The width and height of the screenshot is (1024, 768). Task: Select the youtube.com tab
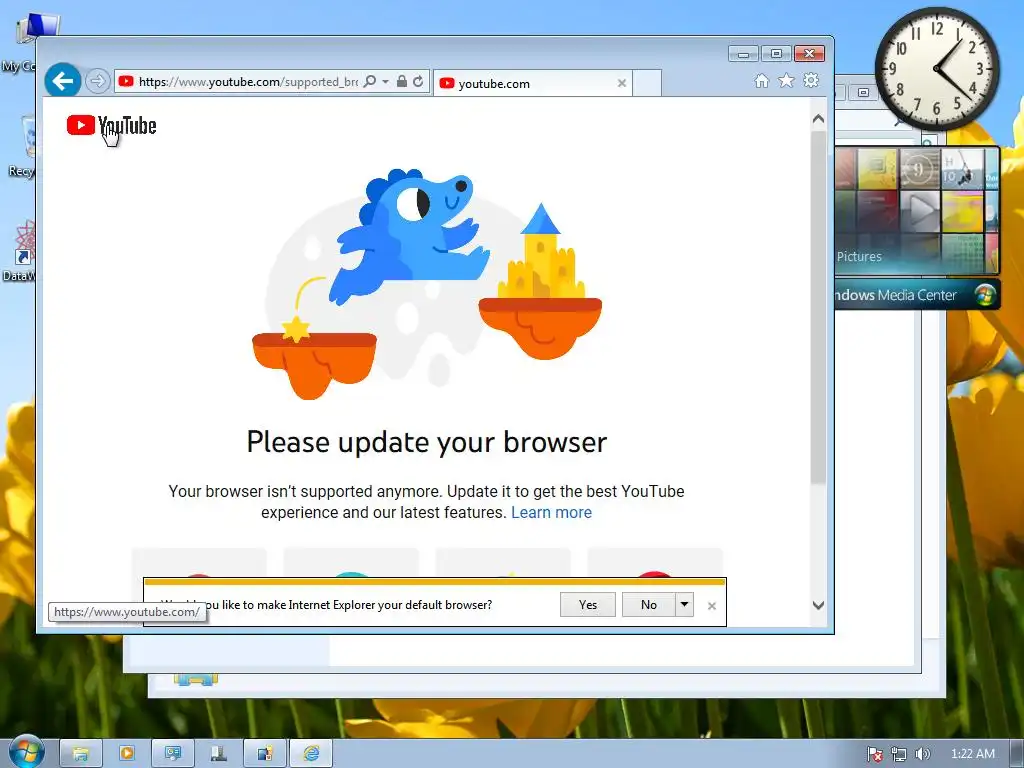532,84
